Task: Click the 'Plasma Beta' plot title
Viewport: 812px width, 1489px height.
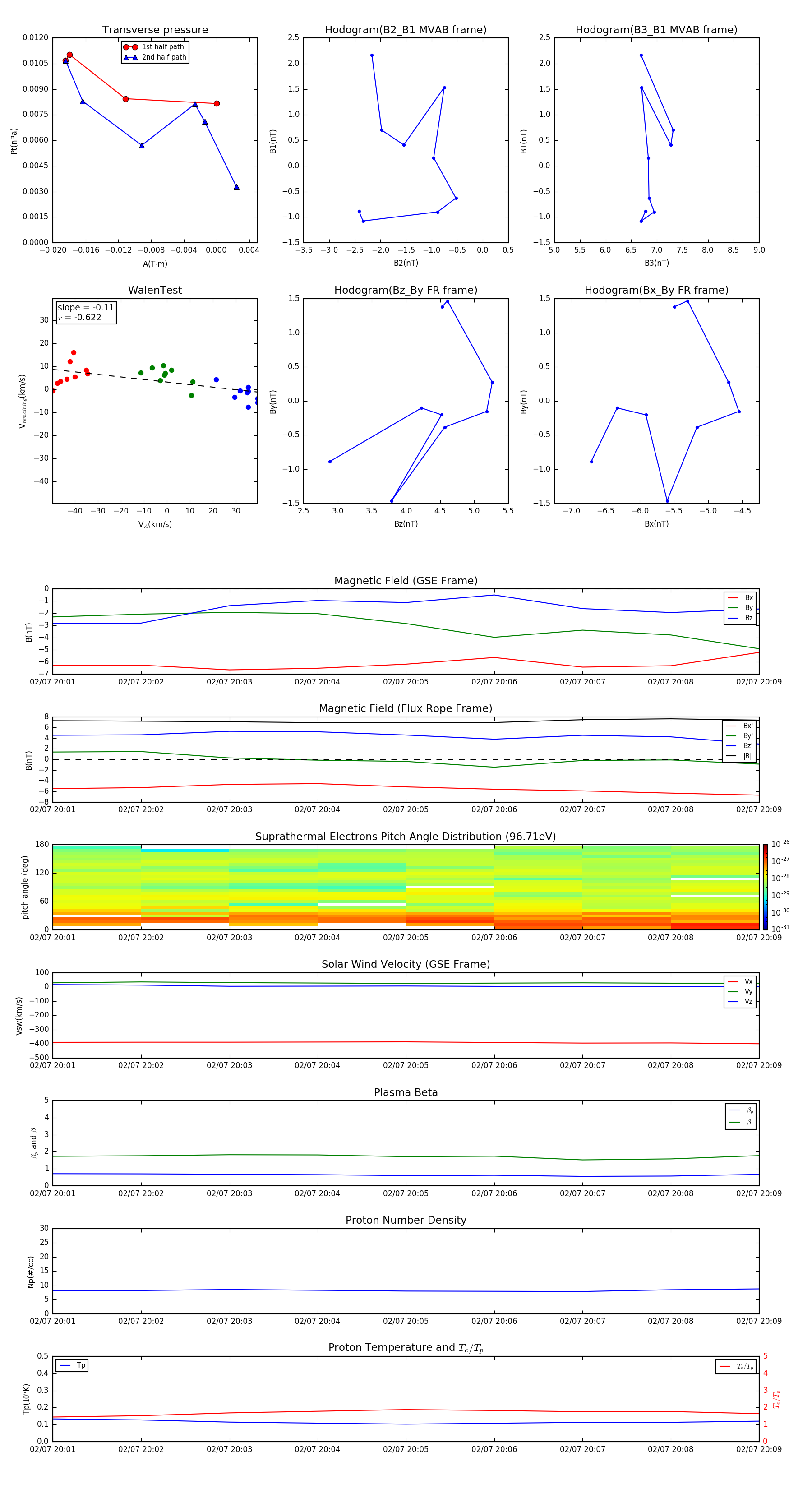Action: click(406, 1092)
